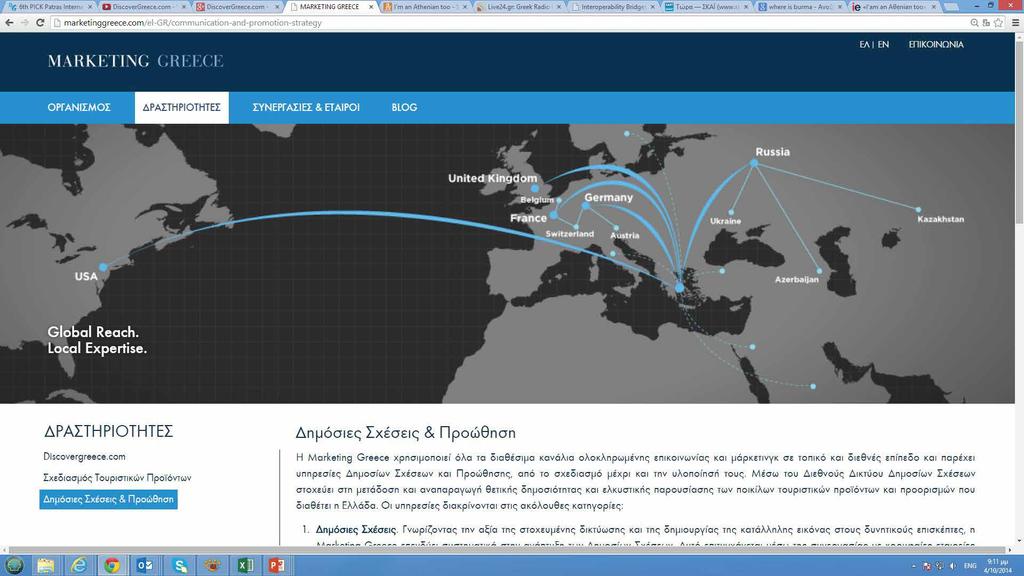Open Excel from the taskbar
The image size is (1024, 576).
click(246, 565)
